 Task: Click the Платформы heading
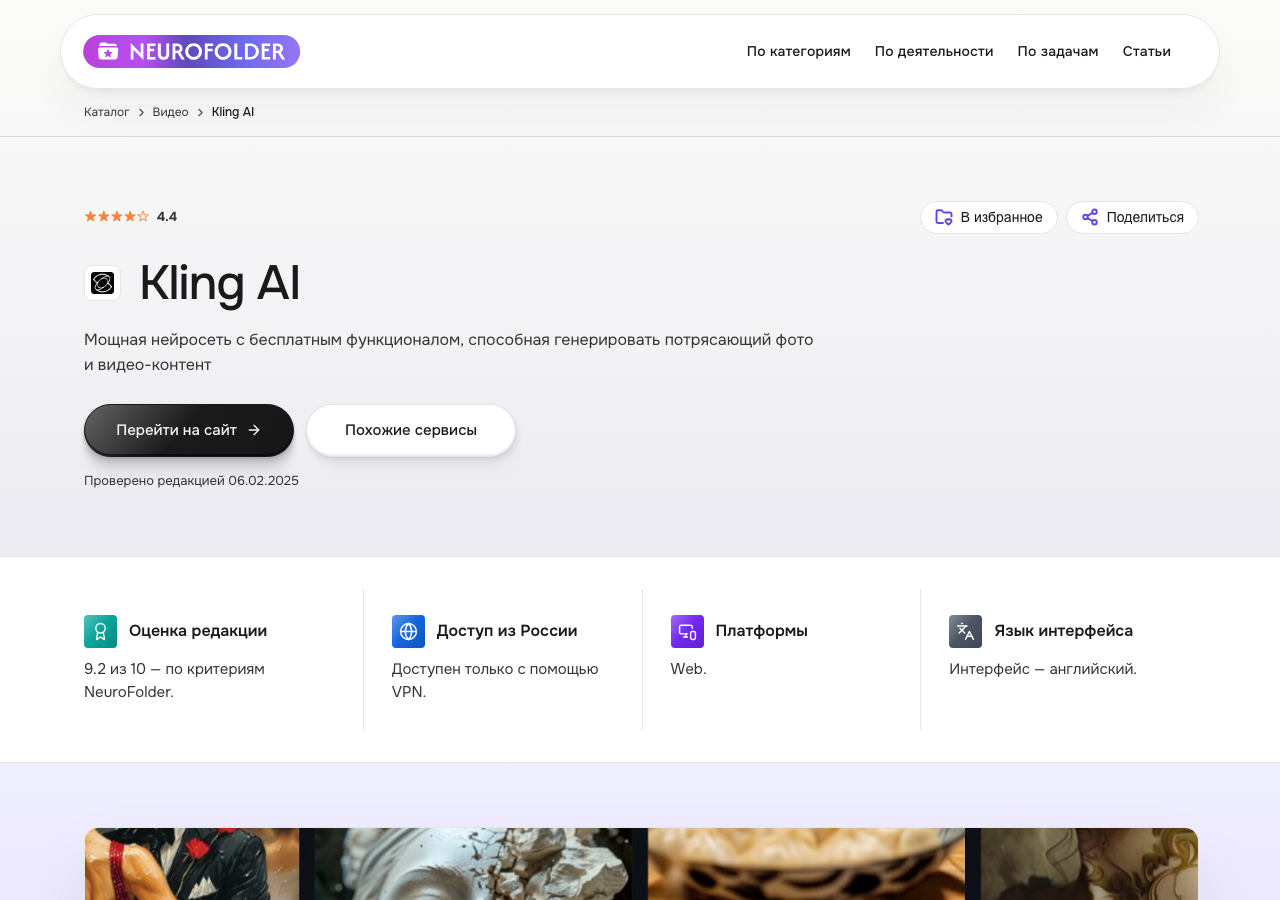[761, 631]
